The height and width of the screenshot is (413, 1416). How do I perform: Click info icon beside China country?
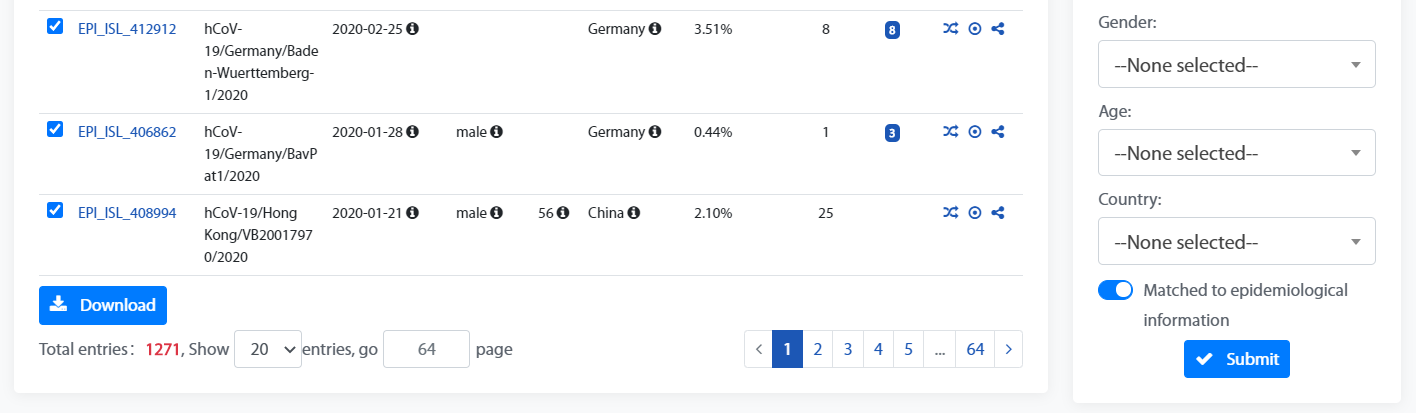tap(634, 212)
